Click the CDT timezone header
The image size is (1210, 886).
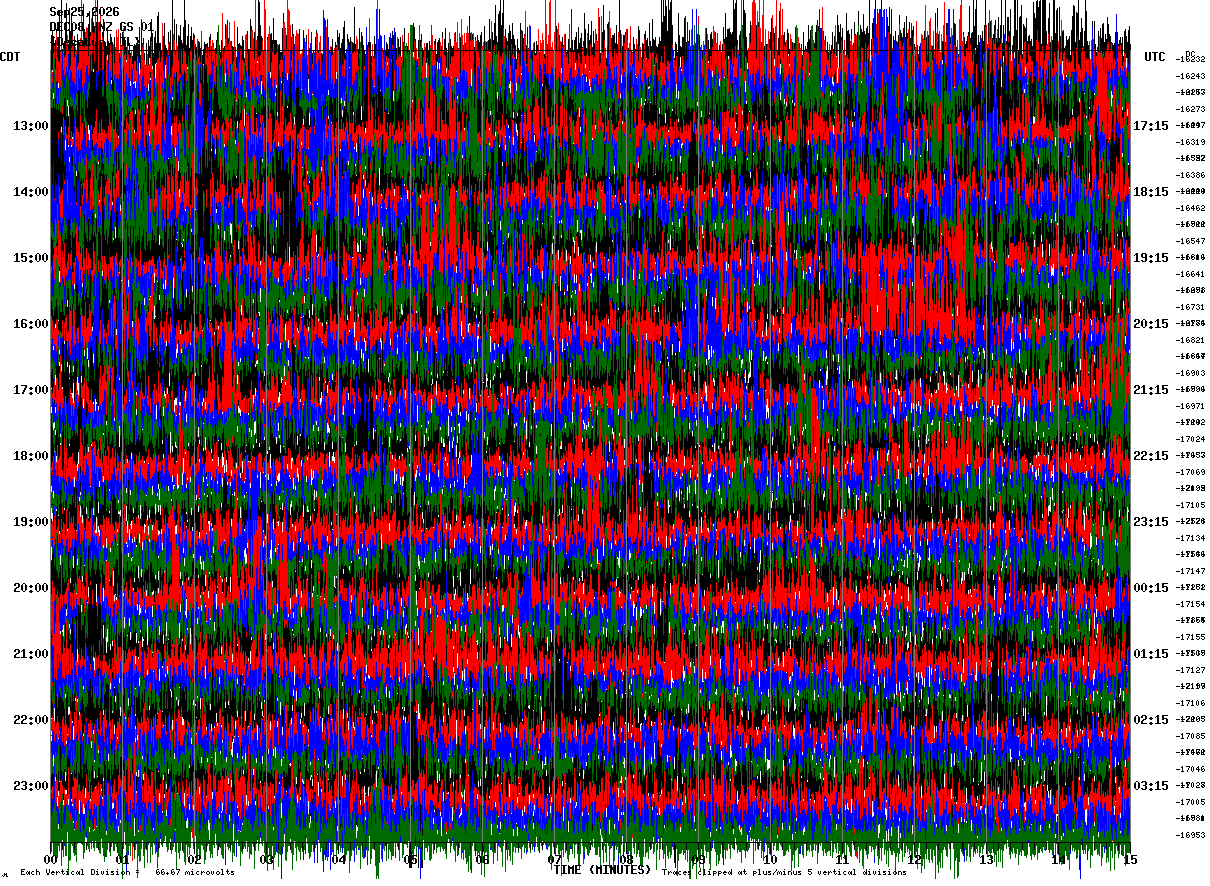[x=10, y=57]
